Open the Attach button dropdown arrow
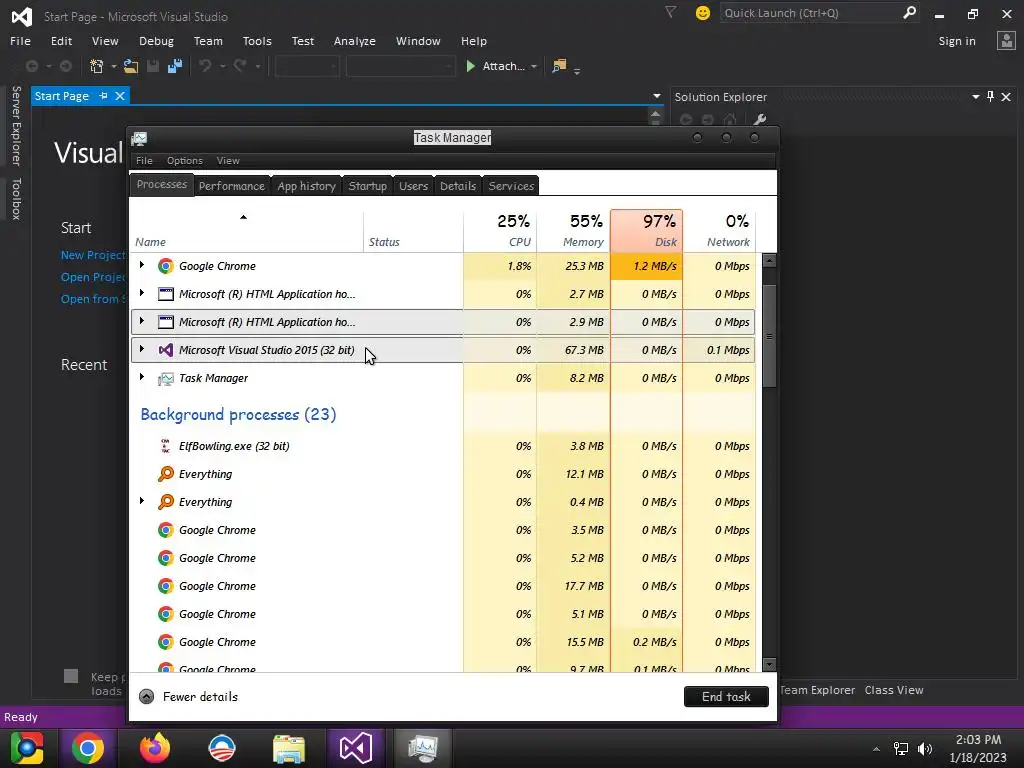The width and height of the screenshot is (1024, 768). coord(534,67)
